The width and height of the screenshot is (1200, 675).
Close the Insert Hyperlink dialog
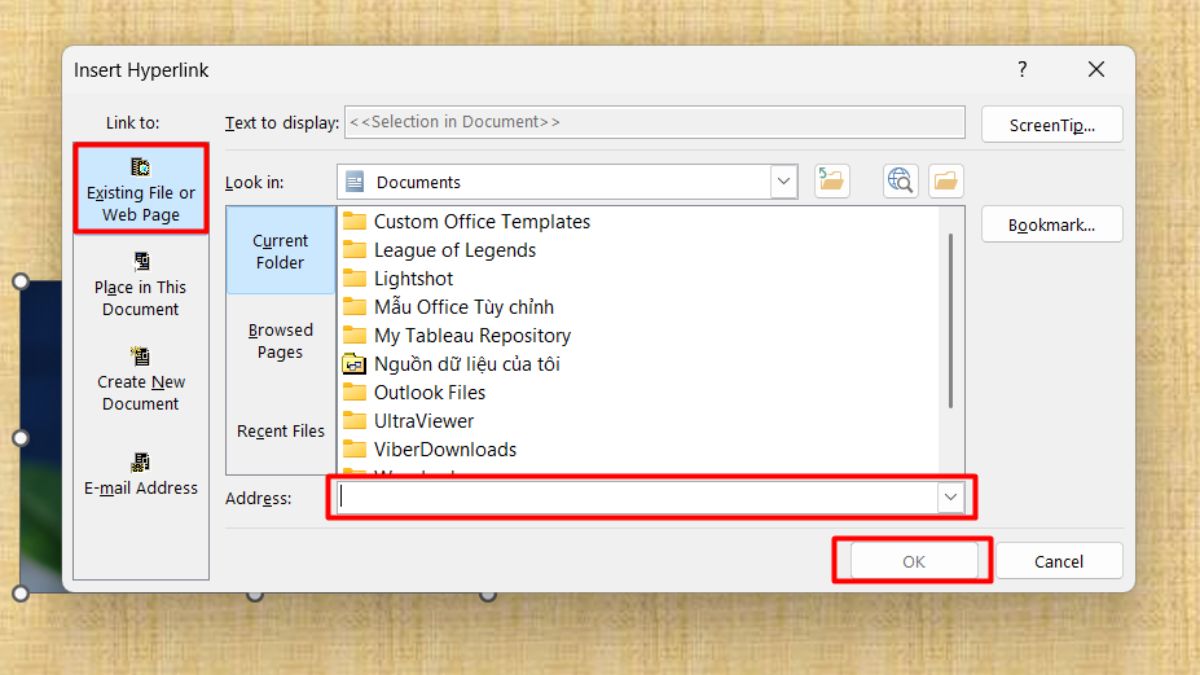click(x=1096, y=70)
